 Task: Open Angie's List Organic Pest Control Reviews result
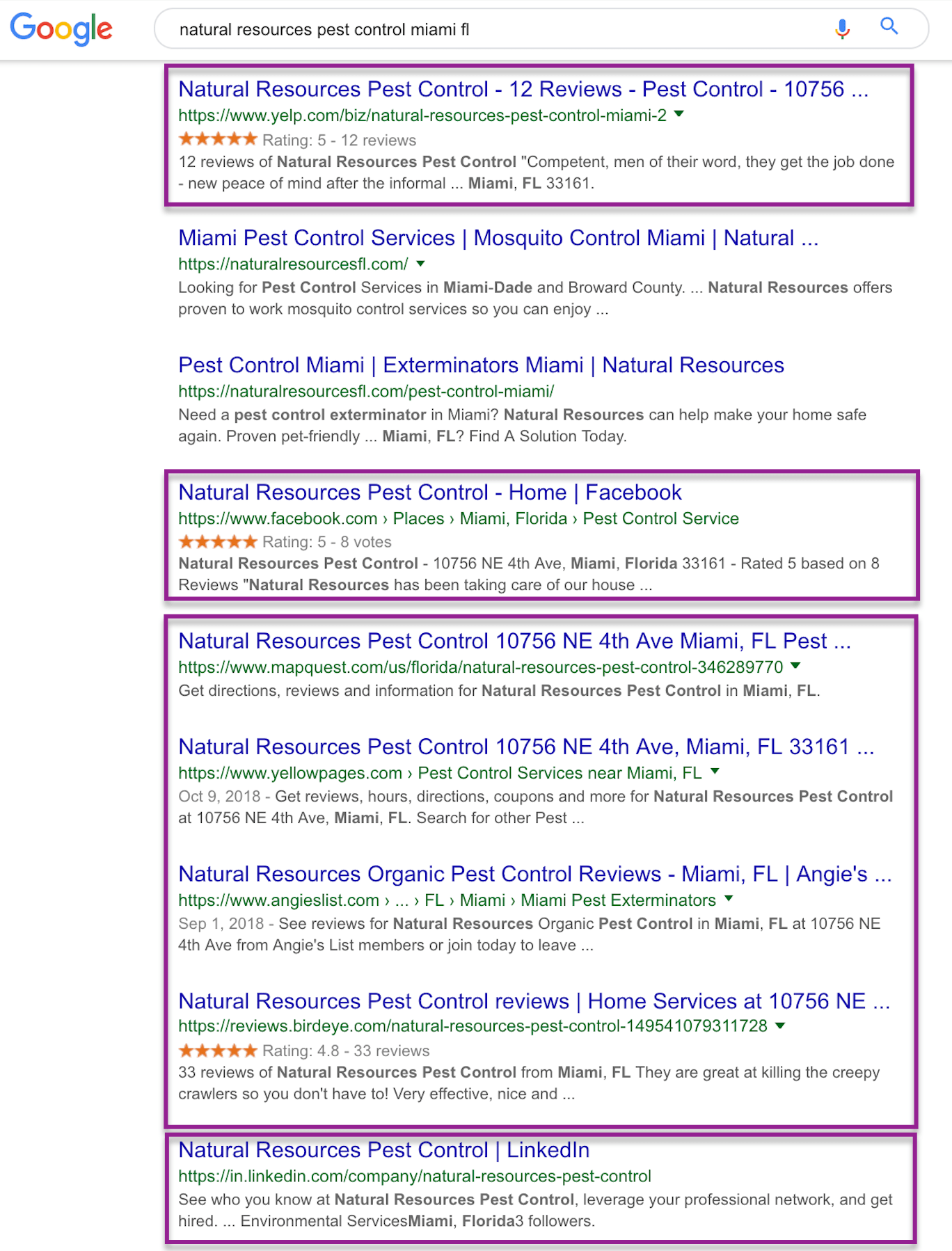pyautogui.click(x=534, y=874)
